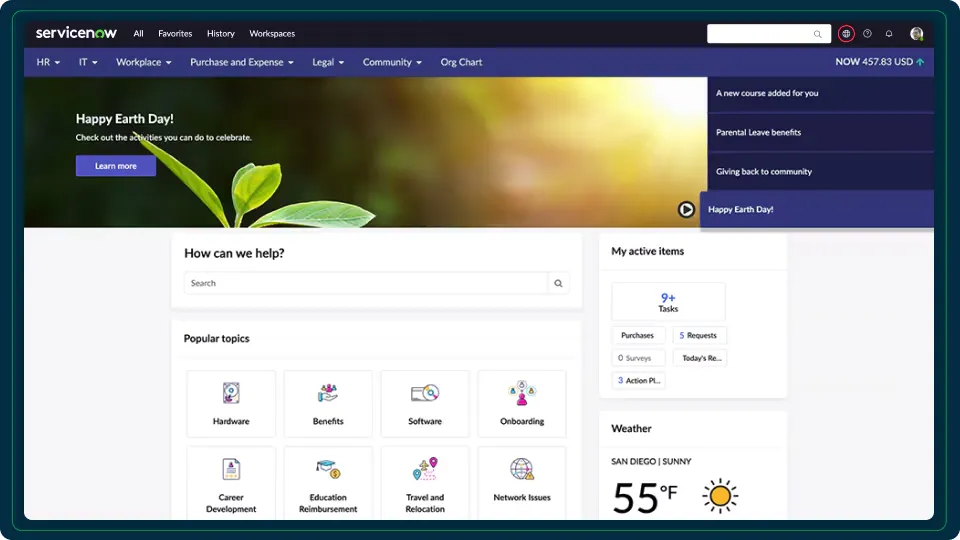Expand the HR dropdown menu
The width and height of the screenshot is (960, 540).
pyautogui.click(x=48, y=62)
